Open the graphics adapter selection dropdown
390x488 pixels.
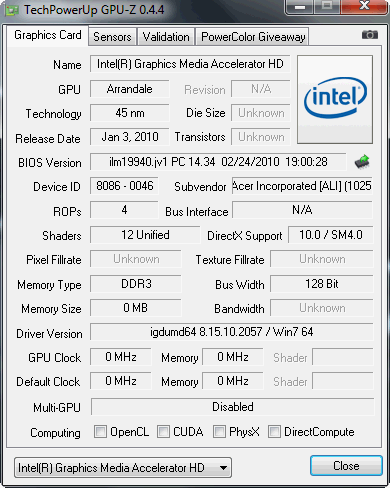tap(123, 467)
